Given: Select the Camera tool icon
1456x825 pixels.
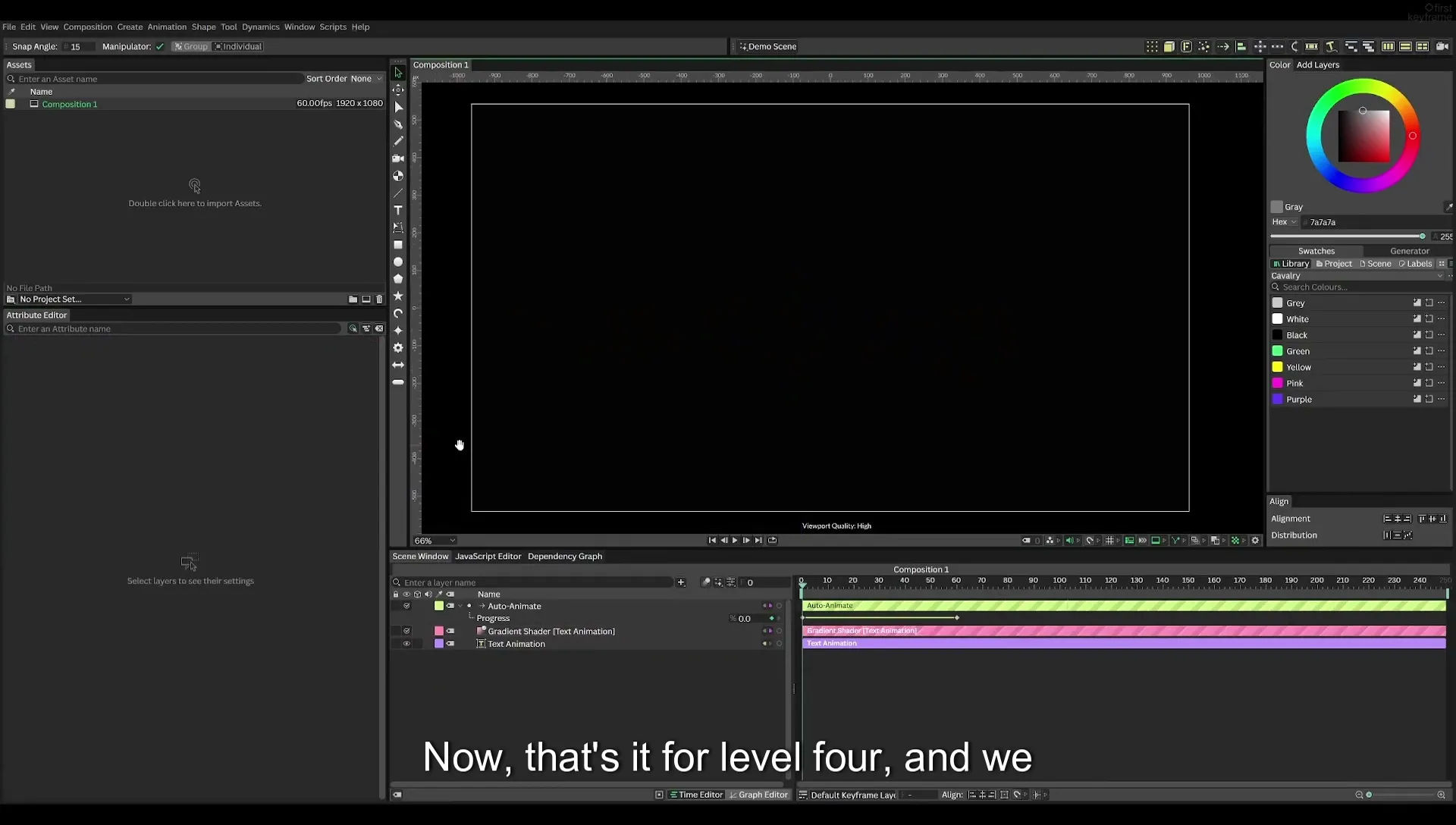Looking at the screenshot, I should [x=398, y=158].
